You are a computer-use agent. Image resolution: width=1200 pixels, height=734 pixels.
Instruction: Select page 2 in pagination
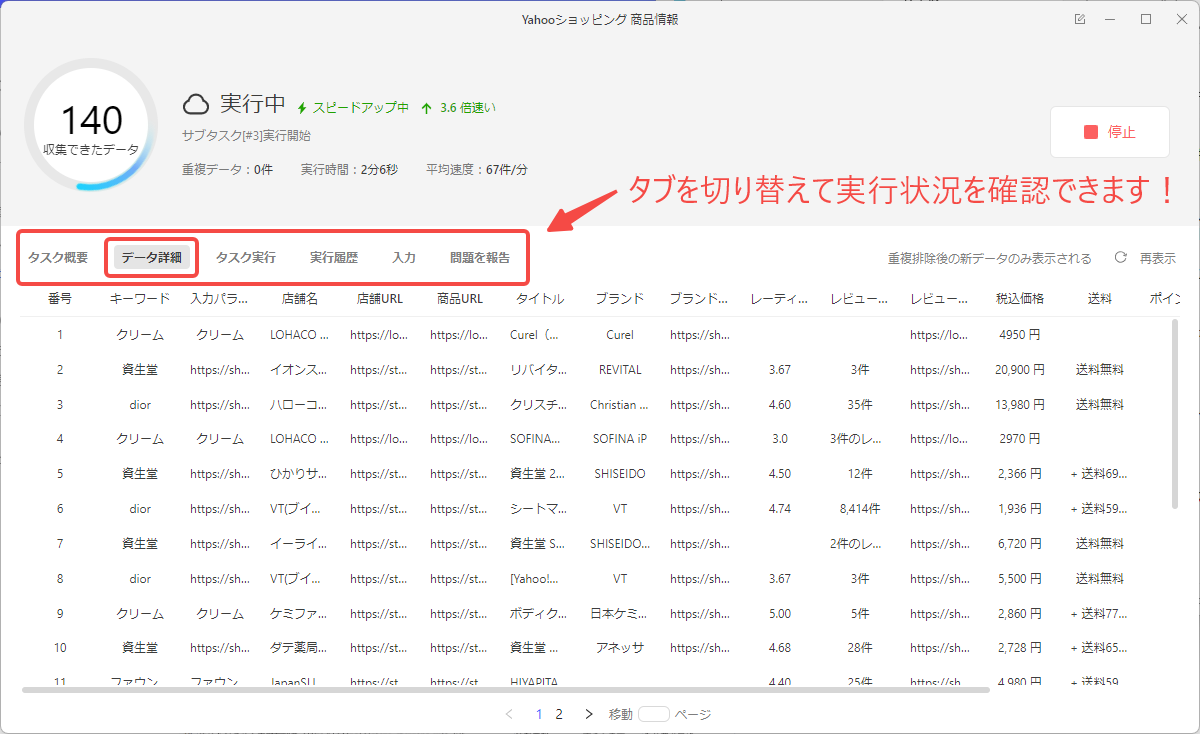pos(559,714)
